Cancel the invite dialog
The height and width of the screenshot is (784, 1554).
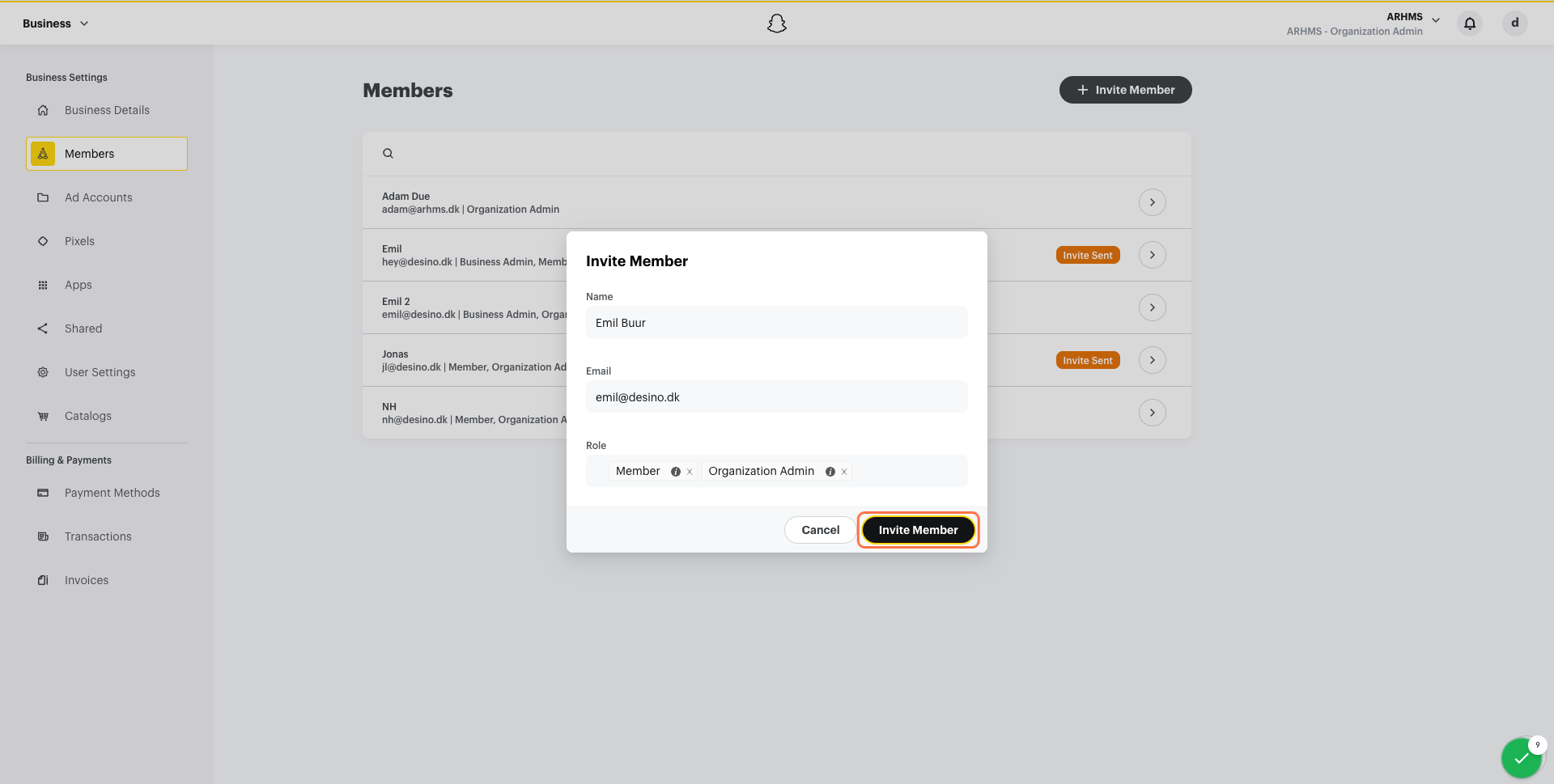point(820,530)
